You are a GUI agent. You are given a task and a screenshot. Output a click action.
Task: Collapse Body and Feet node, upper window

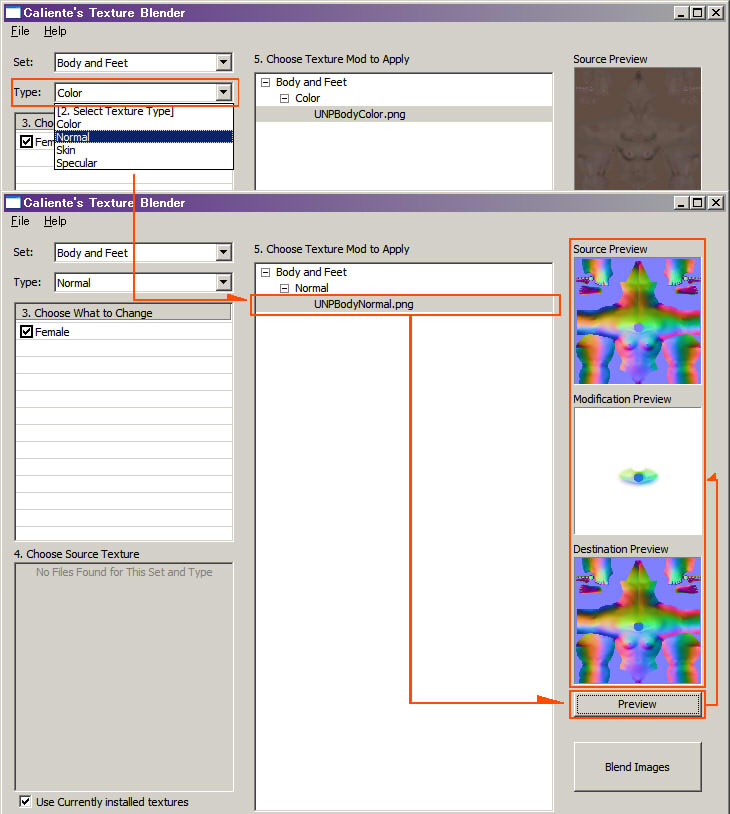[x=265, y=82]
